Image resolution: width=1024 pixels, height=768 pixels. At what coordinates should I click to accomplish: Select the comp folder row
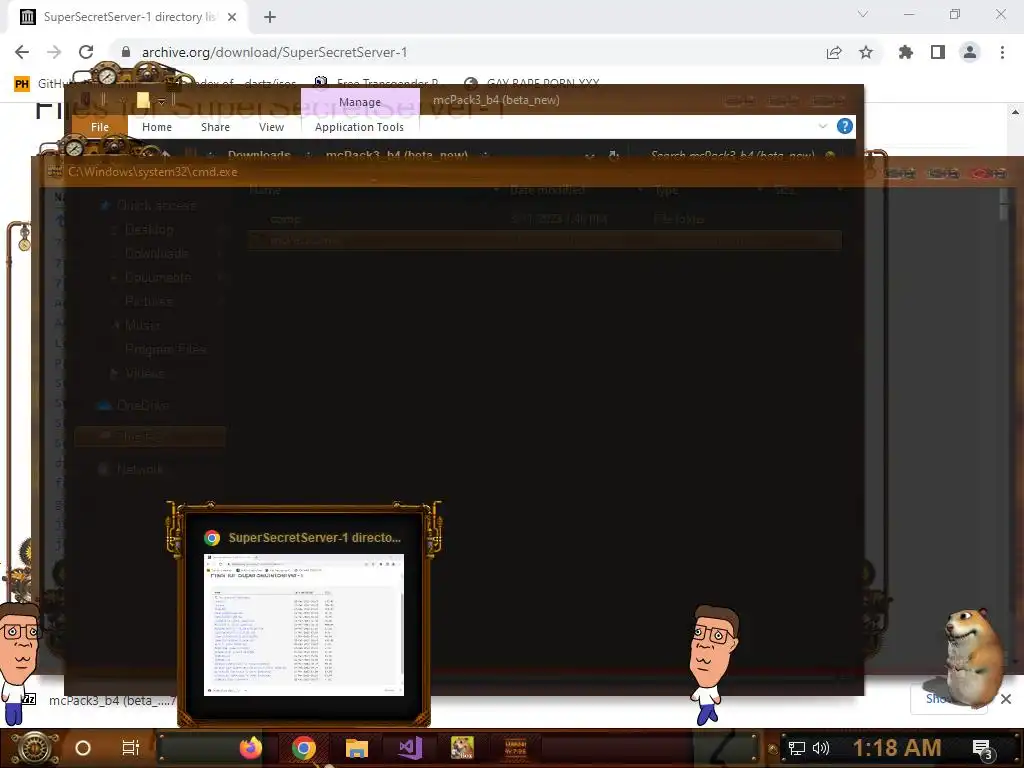[545, 219]
